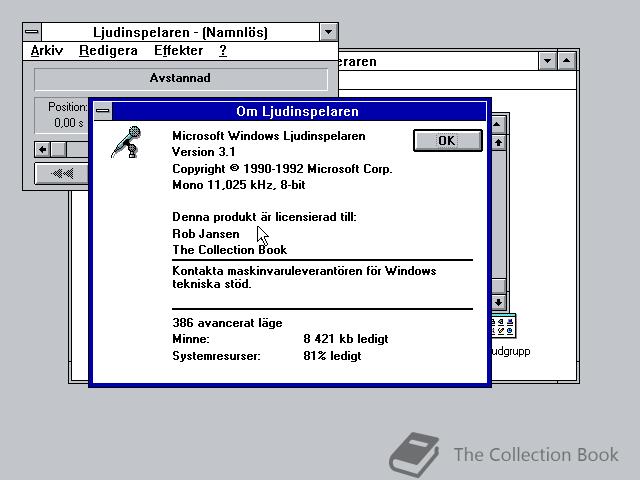Click the minimize arrow of the background window
The image size is (640, 480).
pos(547,61)
